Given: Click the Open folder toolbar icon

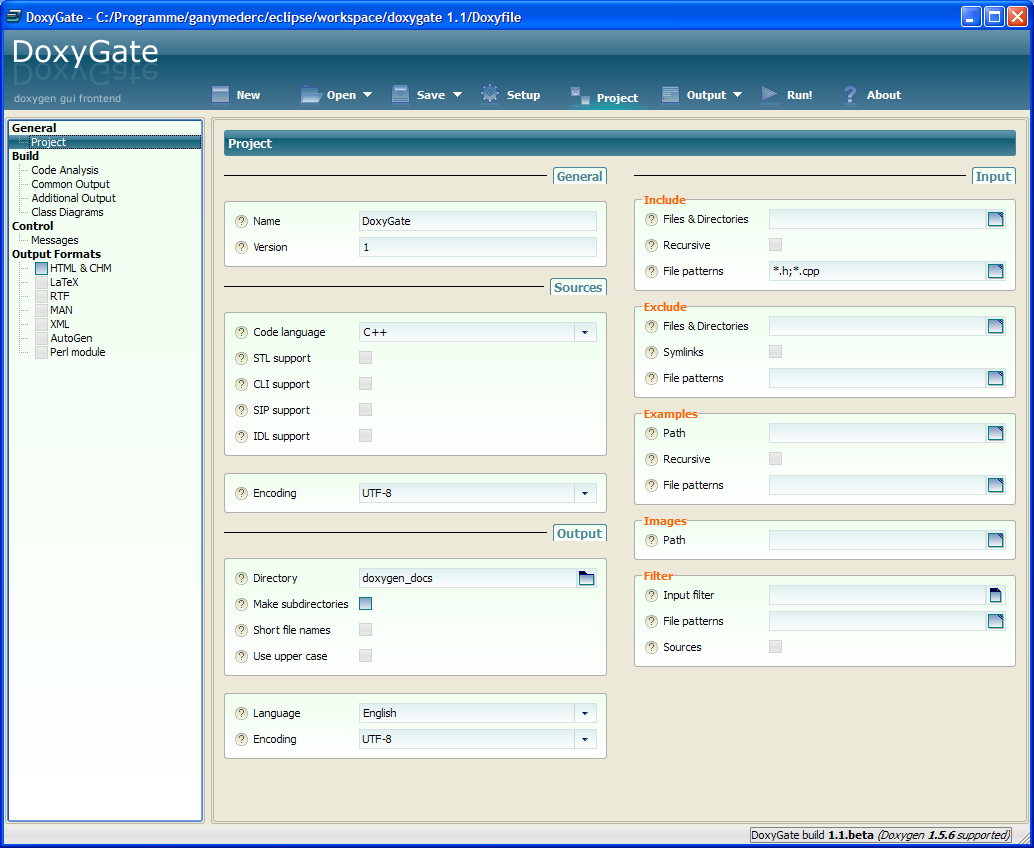Looking at the screenshot, I should coord(311,94).
